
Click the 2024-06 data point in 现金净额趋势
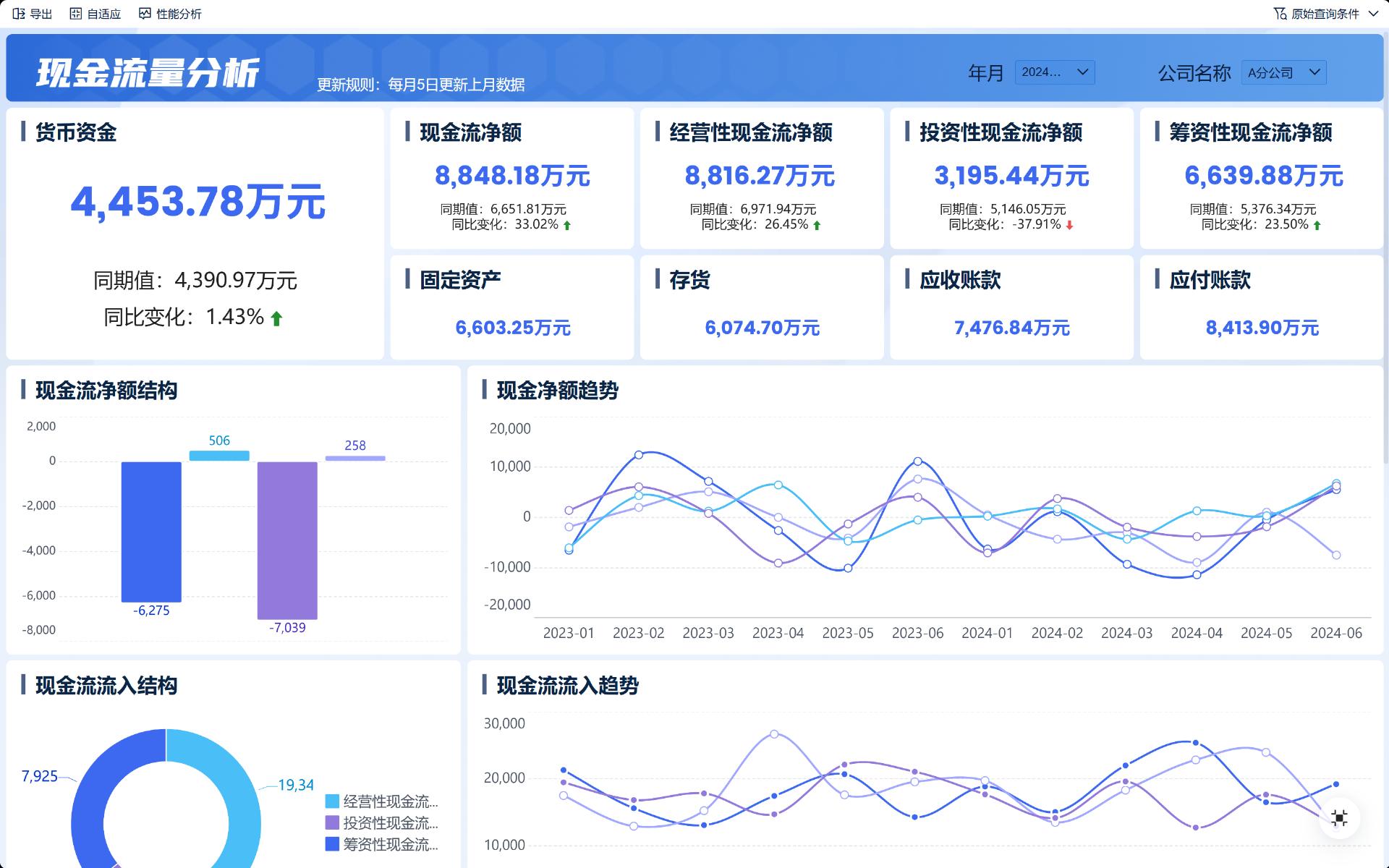(x=1336, y=485)
